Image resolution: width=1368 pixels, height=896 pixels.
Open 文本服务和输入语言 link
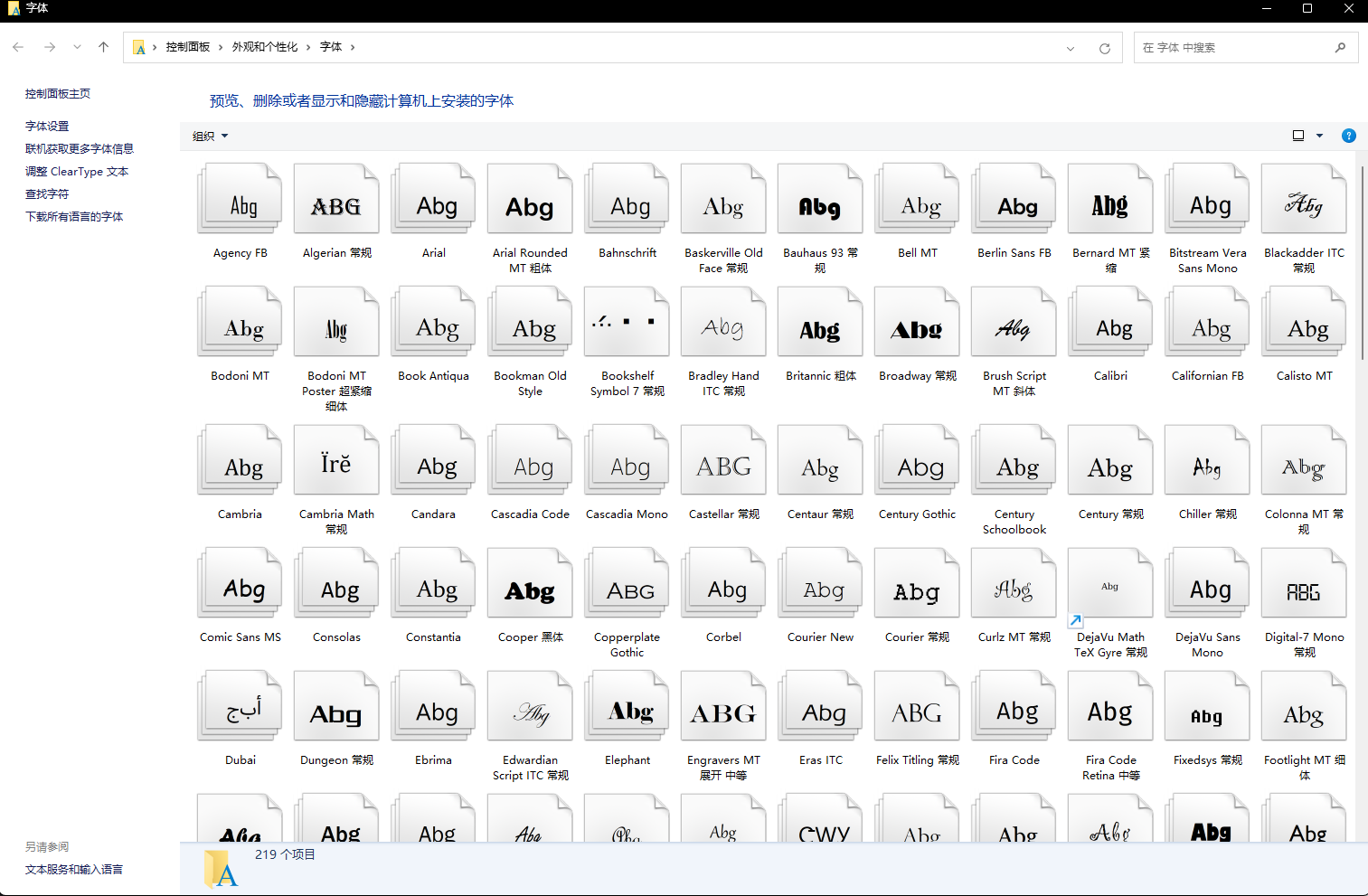(x=74, y=870)
